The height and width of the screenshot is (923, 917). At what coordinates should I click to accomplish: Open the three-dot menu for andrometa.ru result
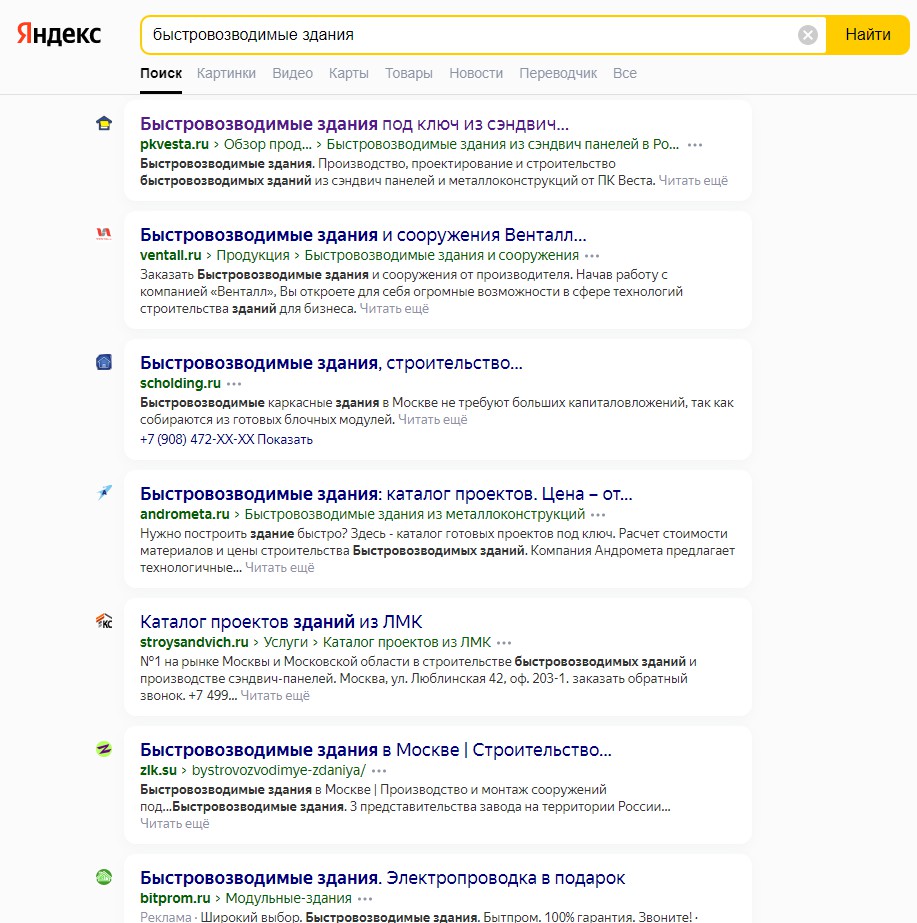point(598,514)
